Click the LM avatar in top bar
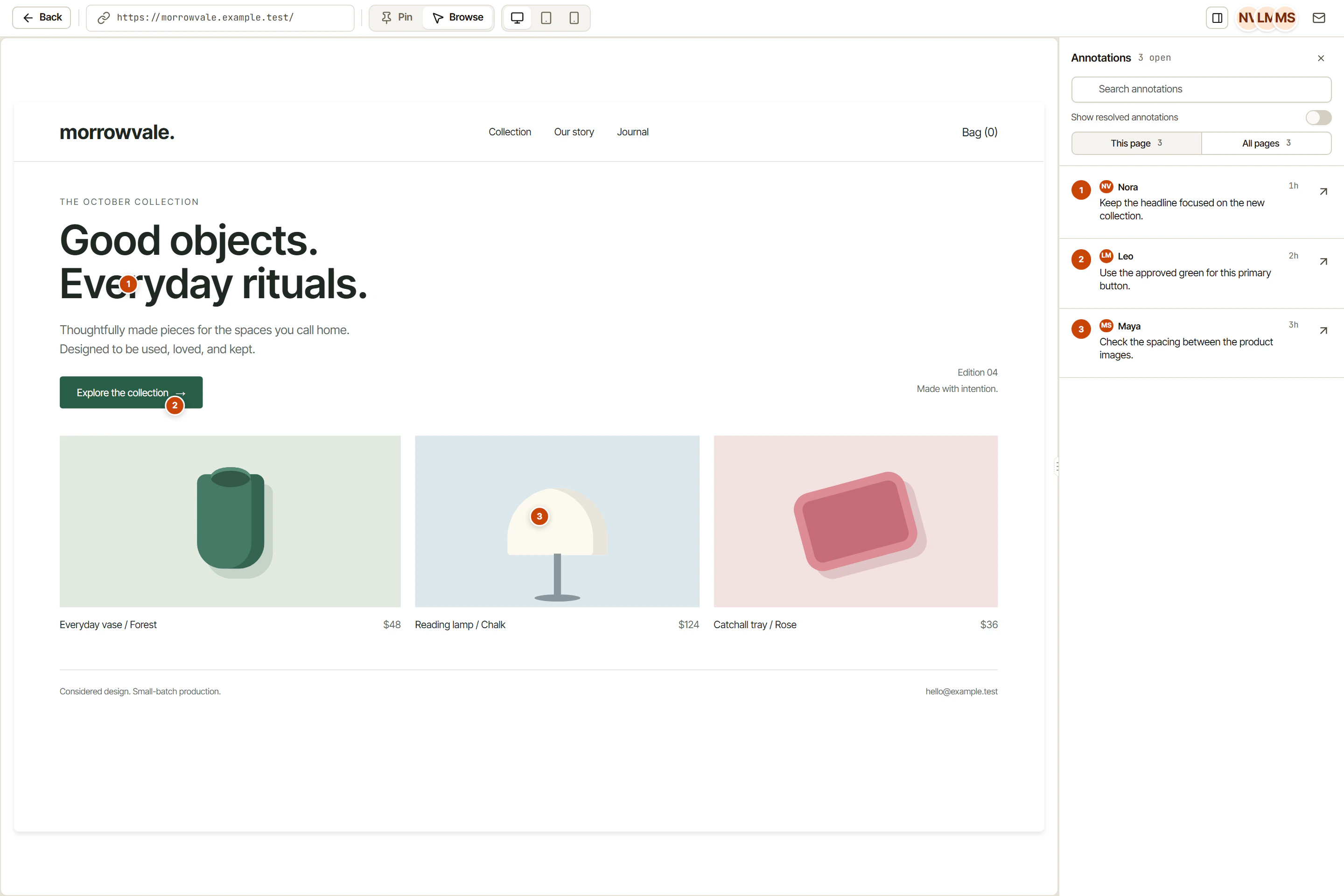The width and height of the screenshot is (1344, 896). click(1265, 18)
